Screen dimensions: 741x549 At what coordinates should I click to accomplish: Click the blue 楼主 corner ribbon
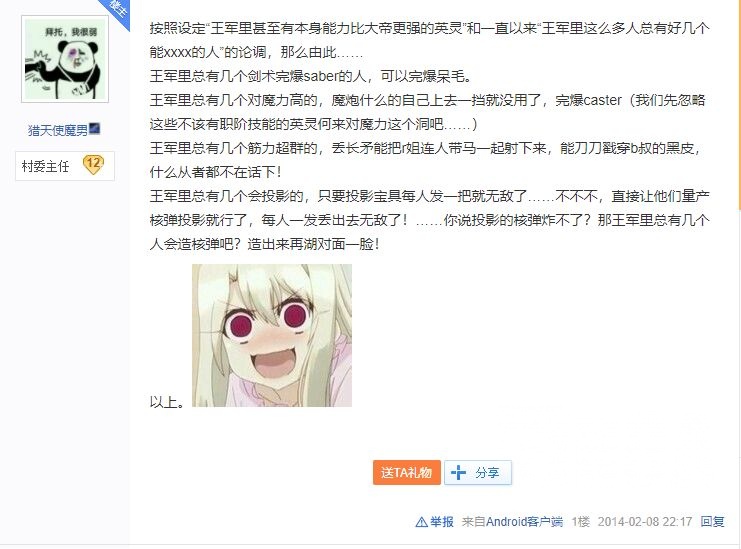pos(116,12)
